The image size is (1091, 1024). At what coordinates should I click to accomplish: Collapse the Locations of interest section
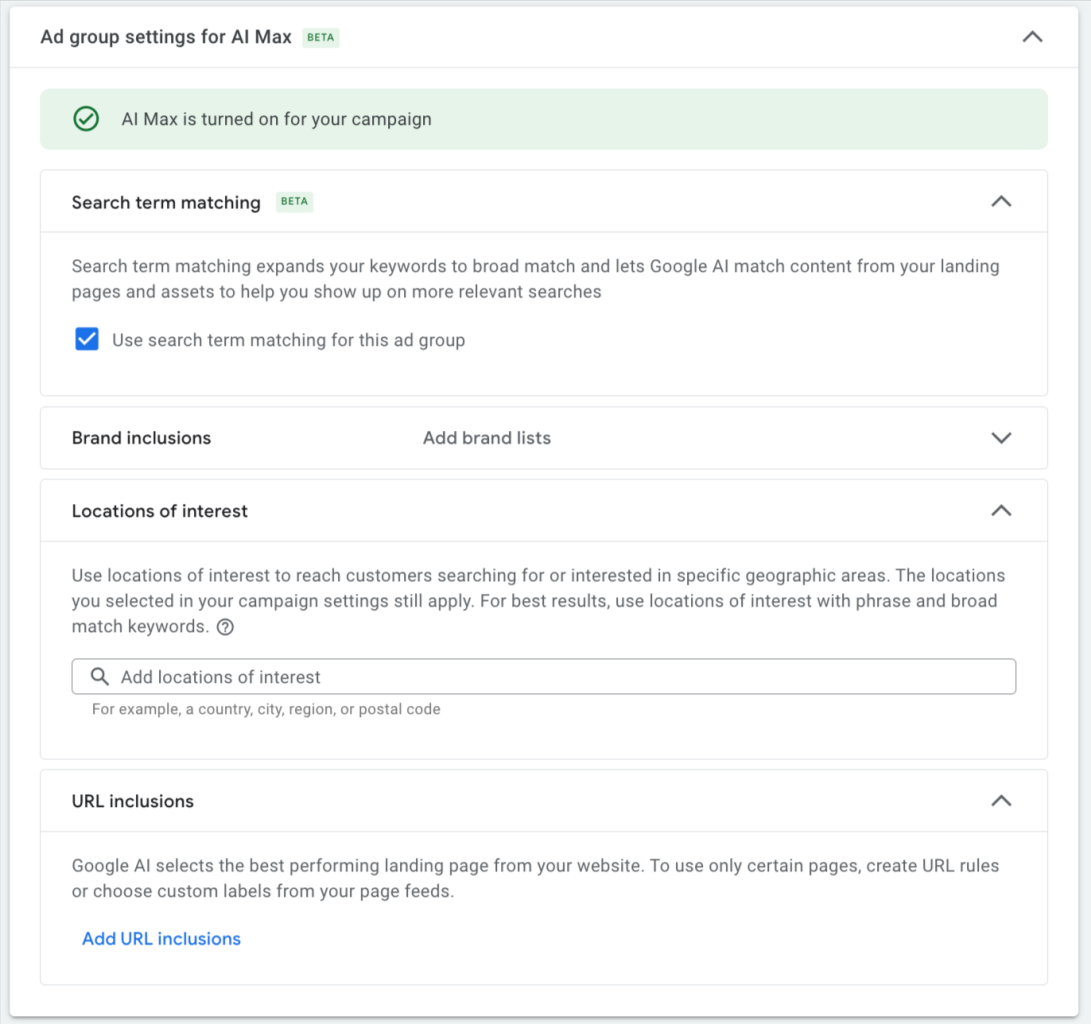click(x=1001, y=511)
